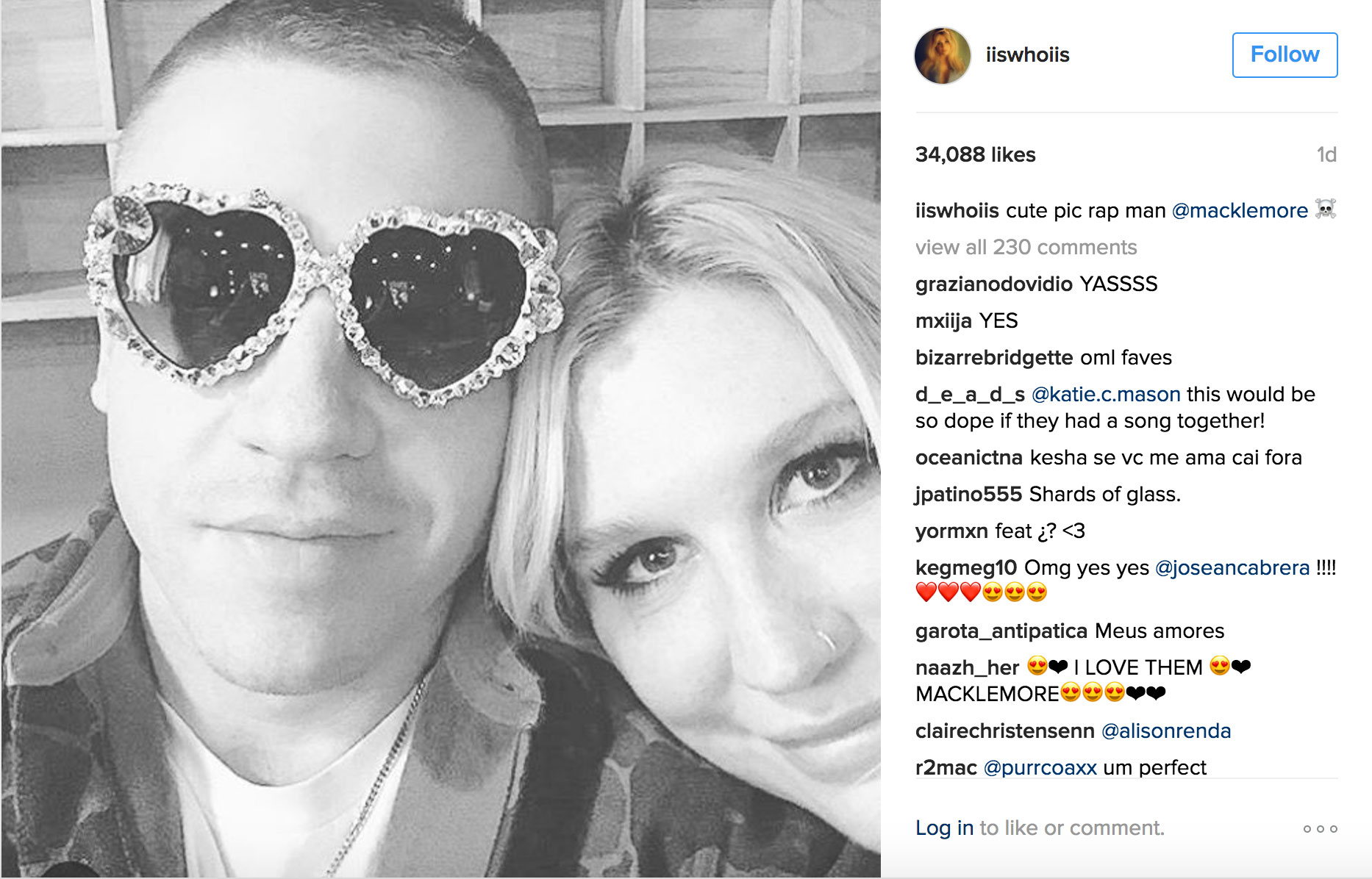The width and height of the screenshot is (1372, 879).
Task: Expand view all 230 comments
Action: [x=1026, y=248]
